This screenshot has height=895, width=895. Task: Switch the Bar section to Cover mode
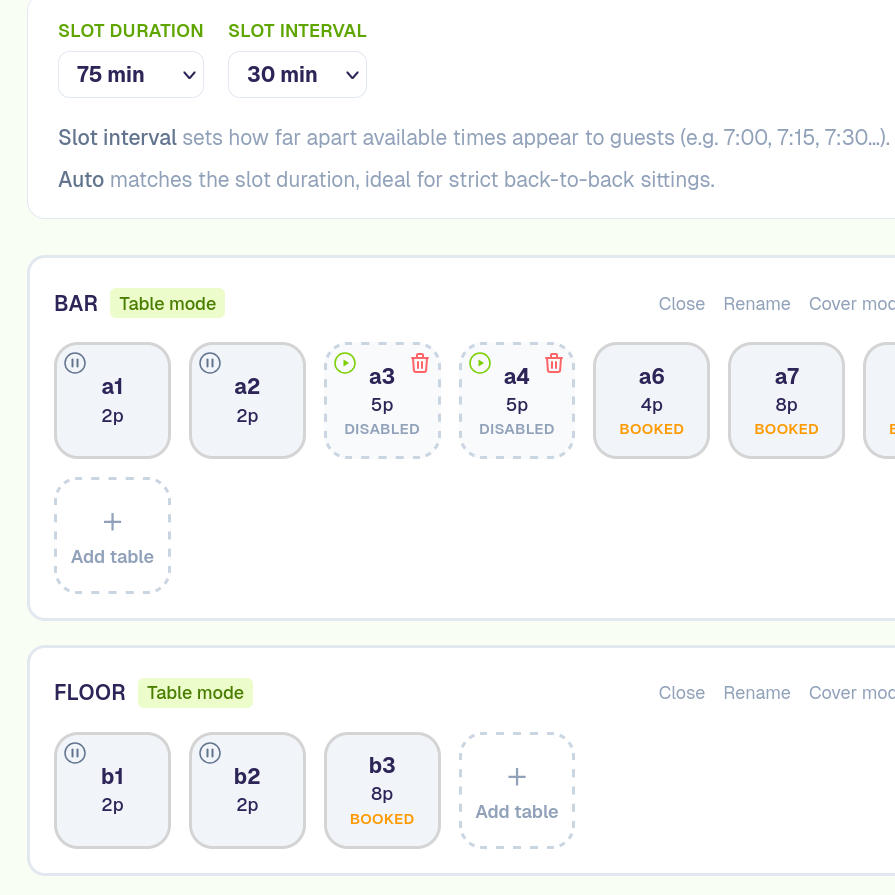coord(851,304)
